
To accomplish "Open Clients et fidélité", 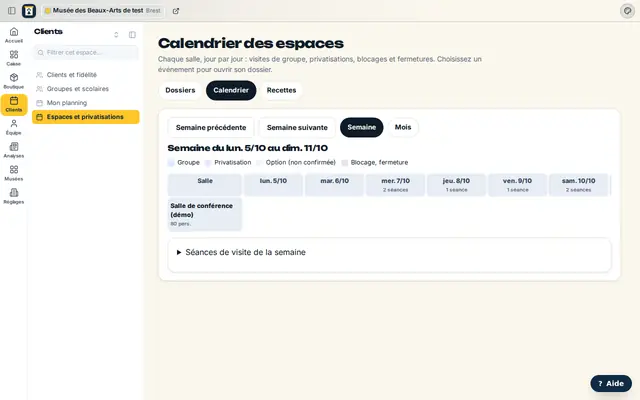I will pyautogui.click(x=86, y=75).
